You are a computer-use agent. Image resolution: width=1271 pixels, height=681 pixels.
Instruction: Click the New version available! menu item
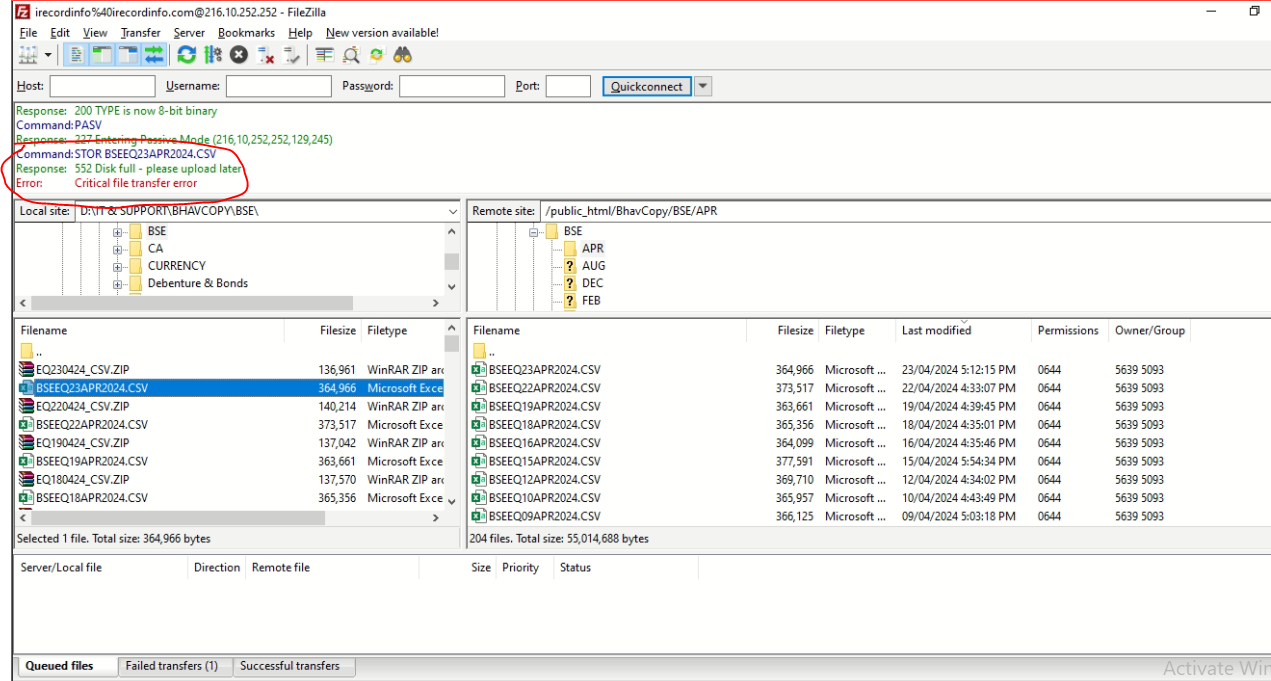[382, 33]
